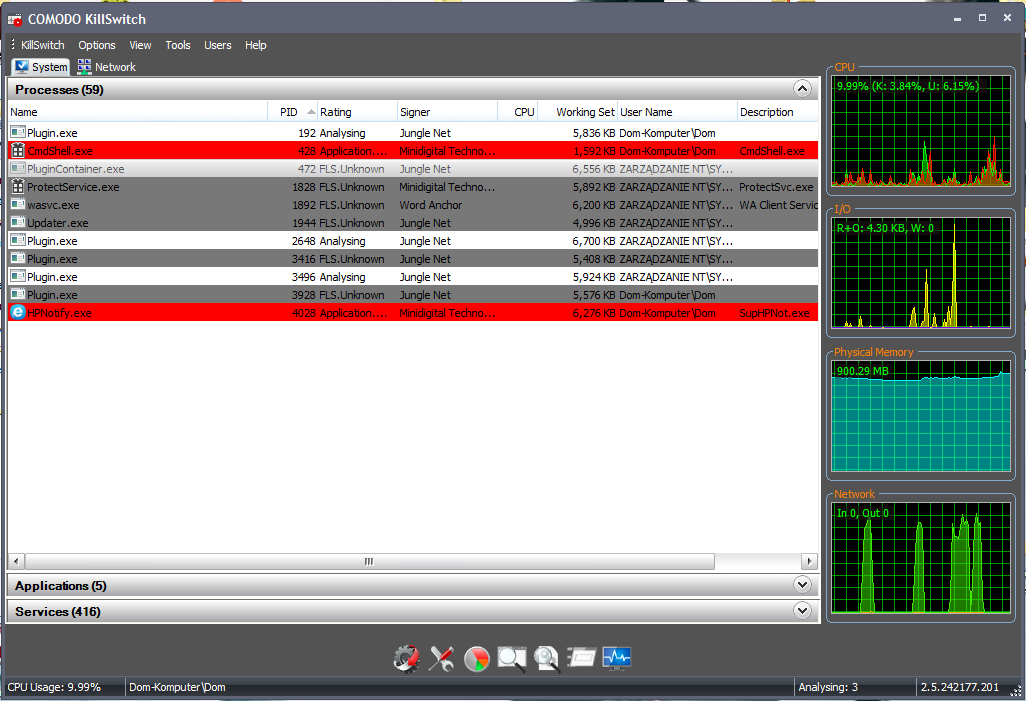1026x701 pixels.
Task: Sort by the Name column header
Action: [x=138, y=112]
